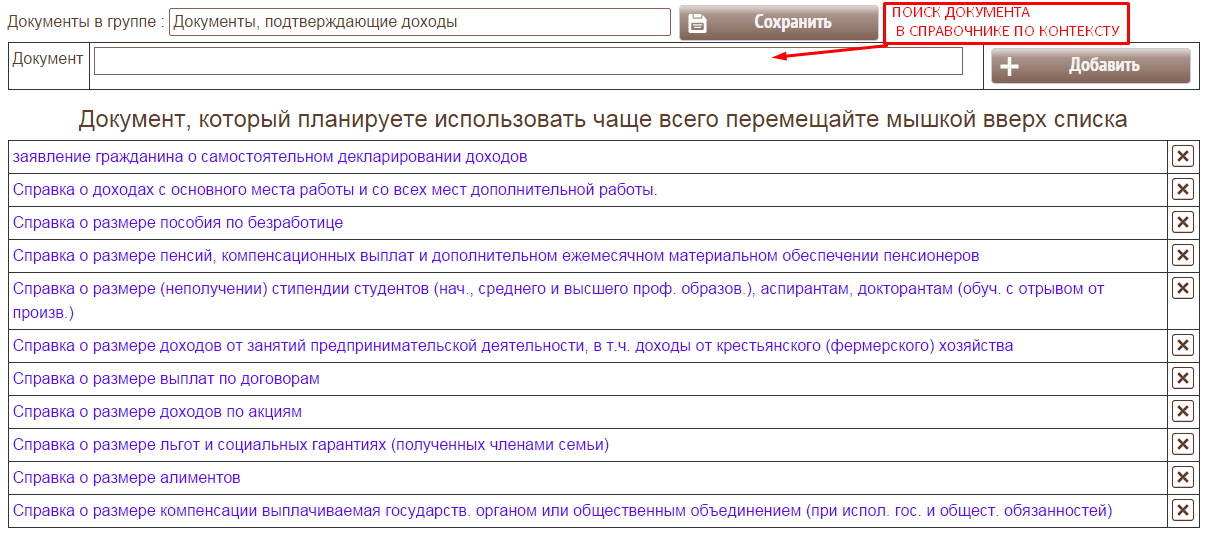The width and height of the screenshot is (1207, 534).
Task: Remove 'компенсации выплачиваемая государств. органом' row
Action: [1182, 511]
